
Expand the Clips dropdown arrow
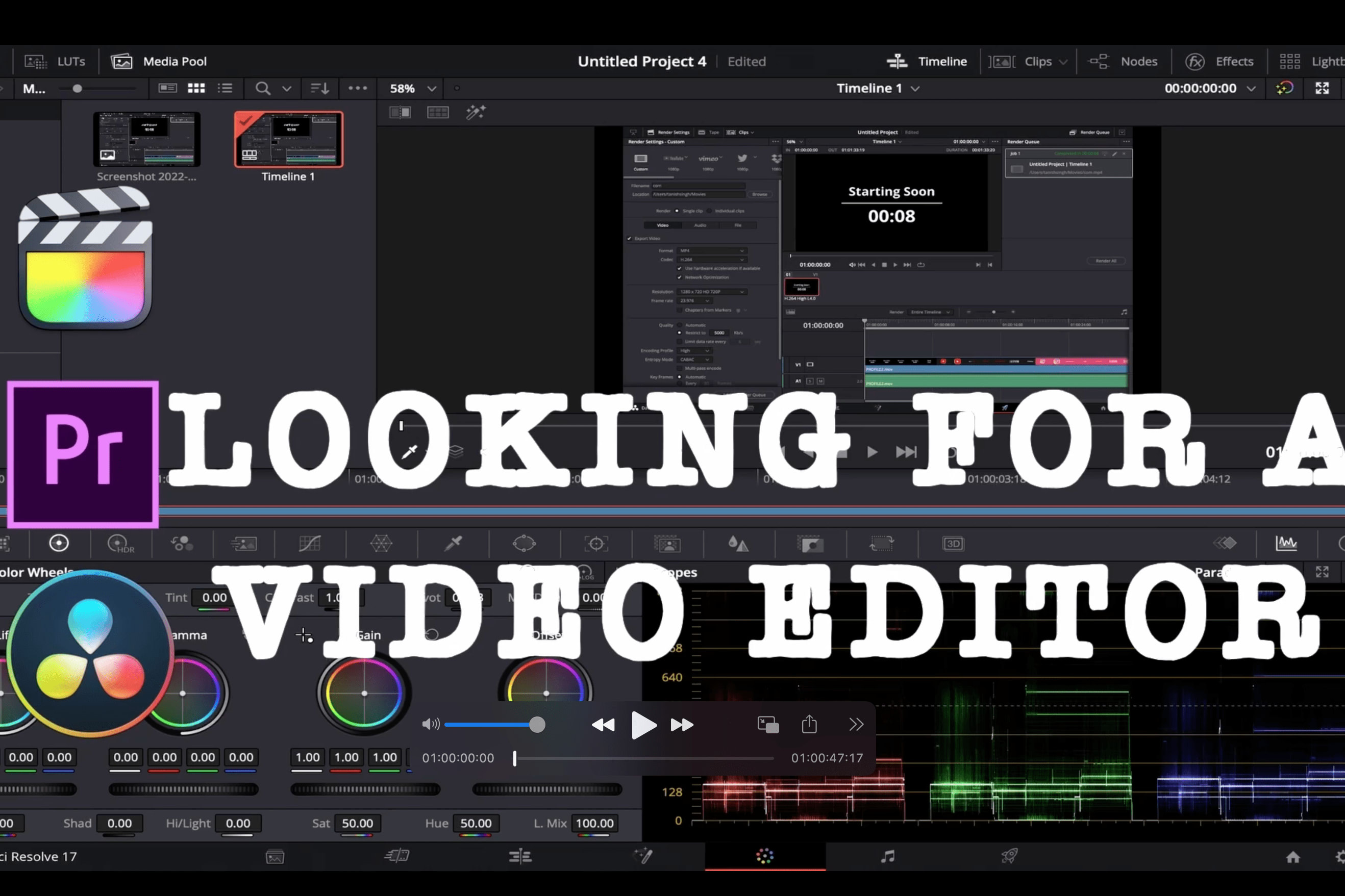[1063, 62]
